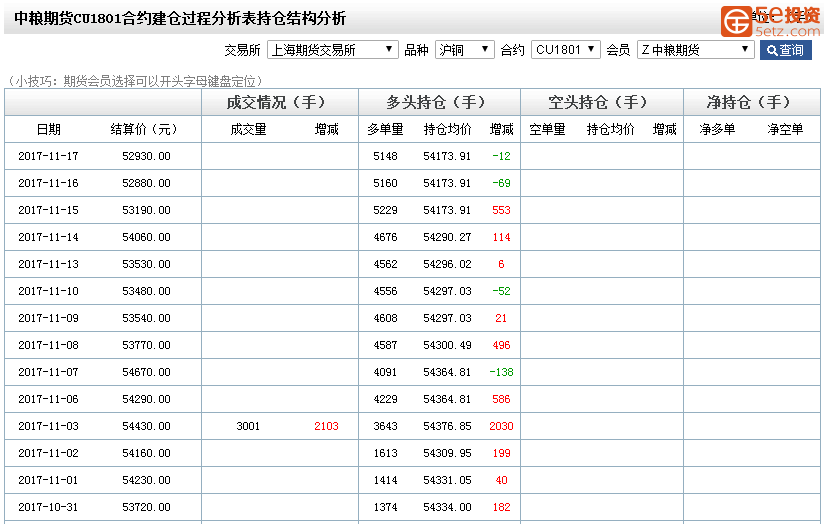Click red volume change 2103
Viewport: 828px width, 524px height.
326,426
